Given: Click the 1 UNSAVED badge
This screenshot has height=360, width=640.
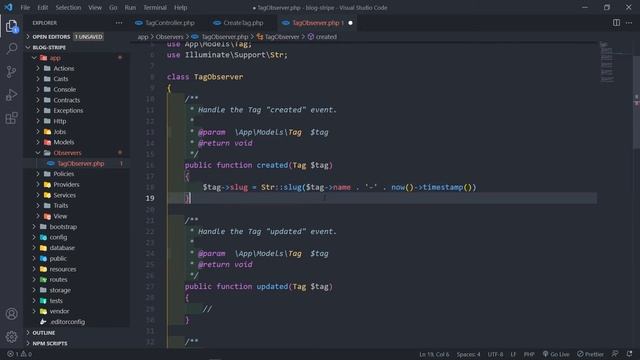Looking at the screenshot, I should (x=89, y=37).
